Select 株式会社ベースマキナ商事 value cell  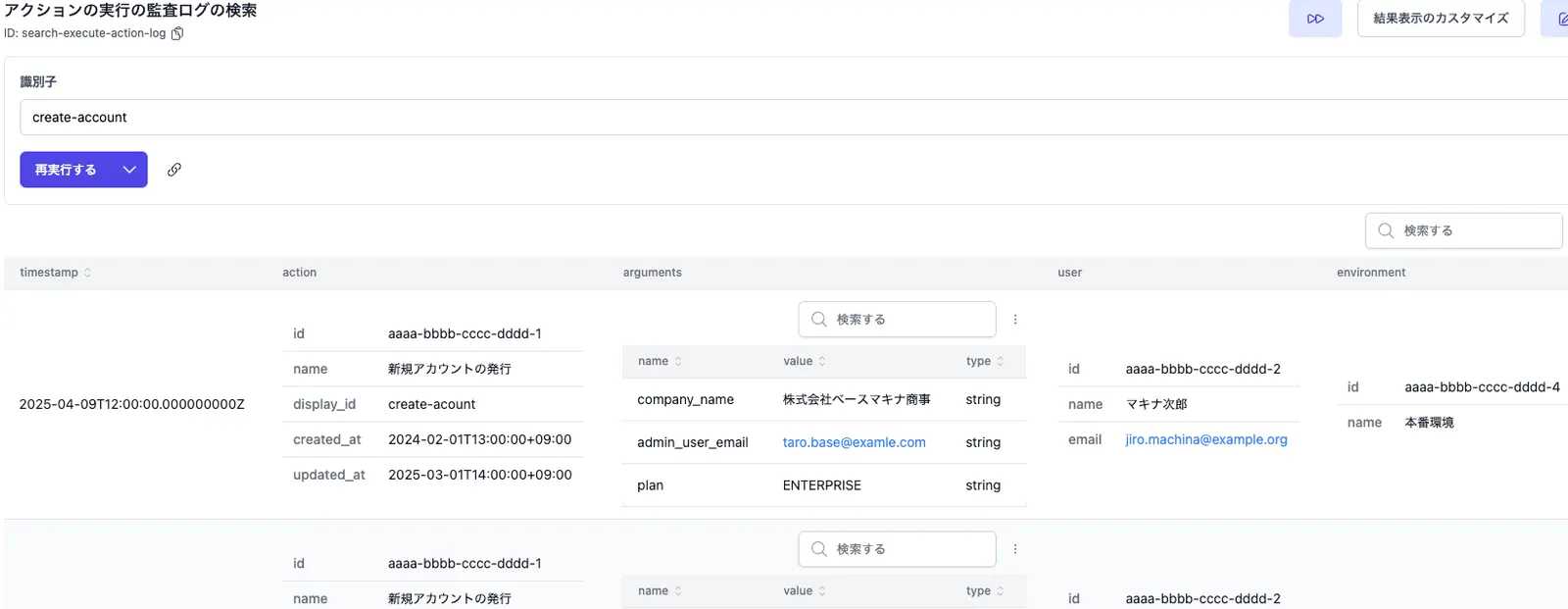[x=857, y=399]
